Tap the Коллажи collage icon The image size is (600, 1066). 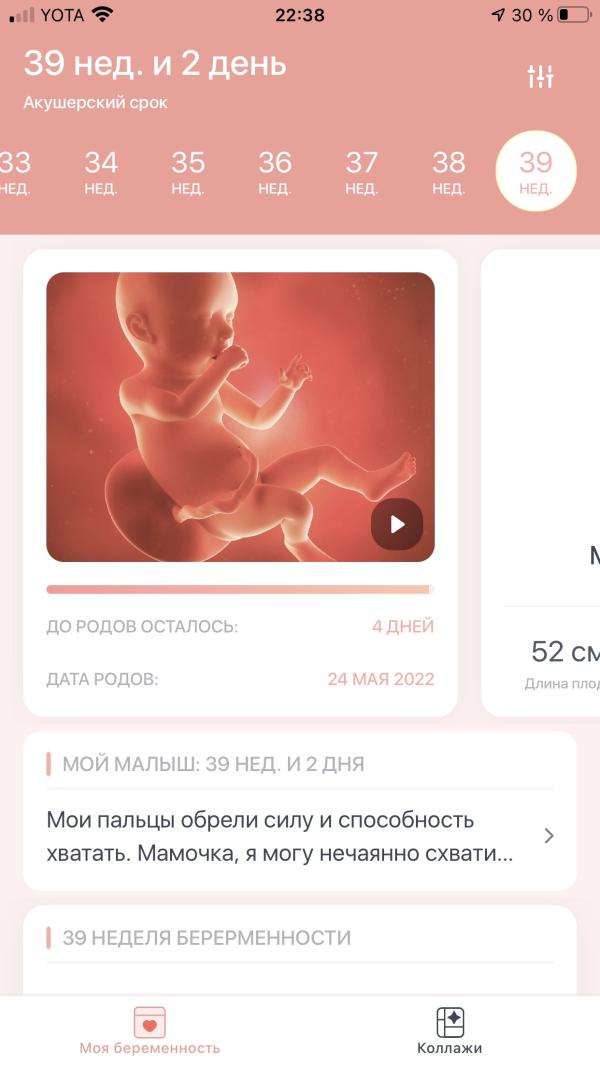click(x=450, y=1022)
